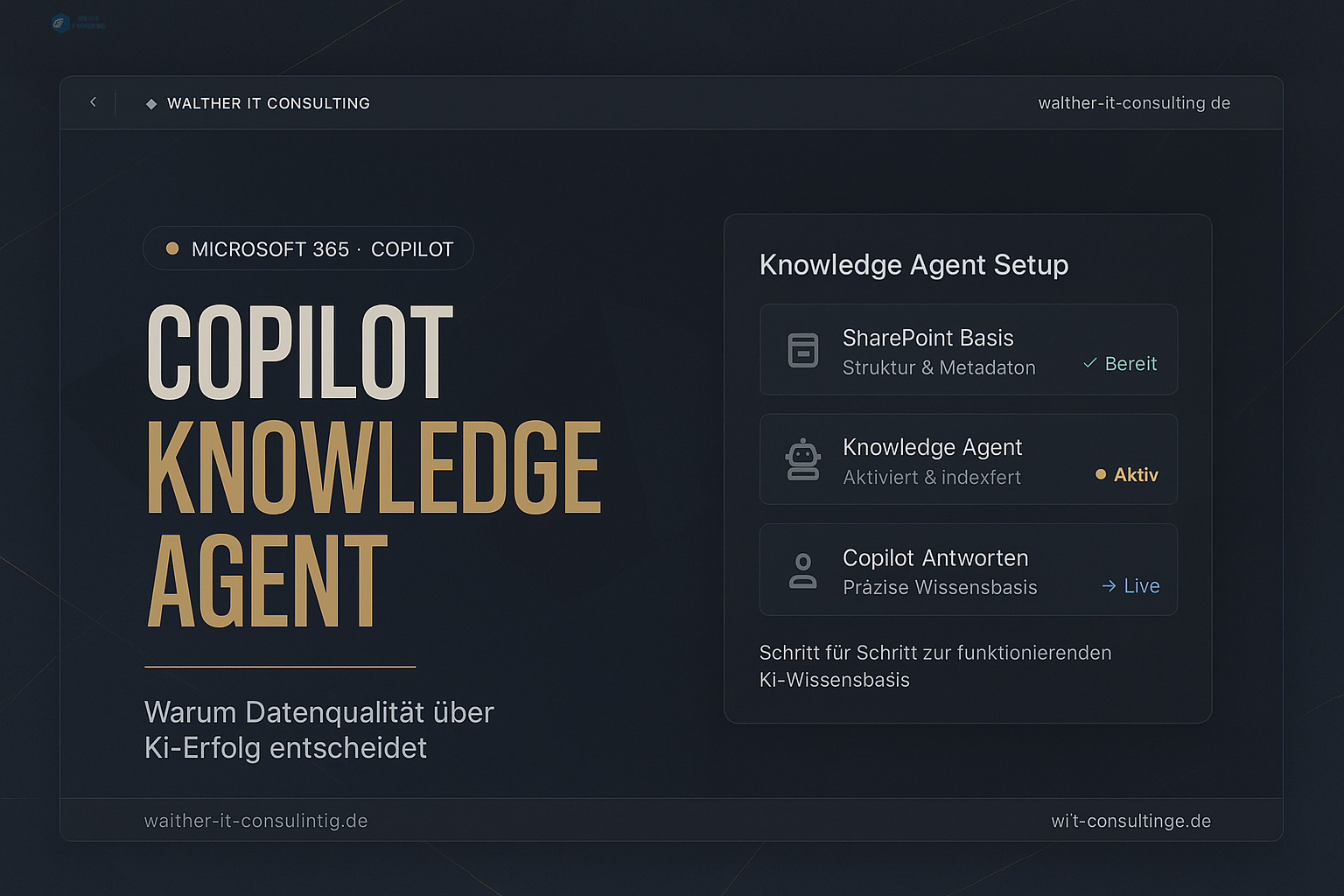Screen dimensions: 1344x896
Task: Click the checkmark next to Bereit
Action: click(x=1090, y=363)
